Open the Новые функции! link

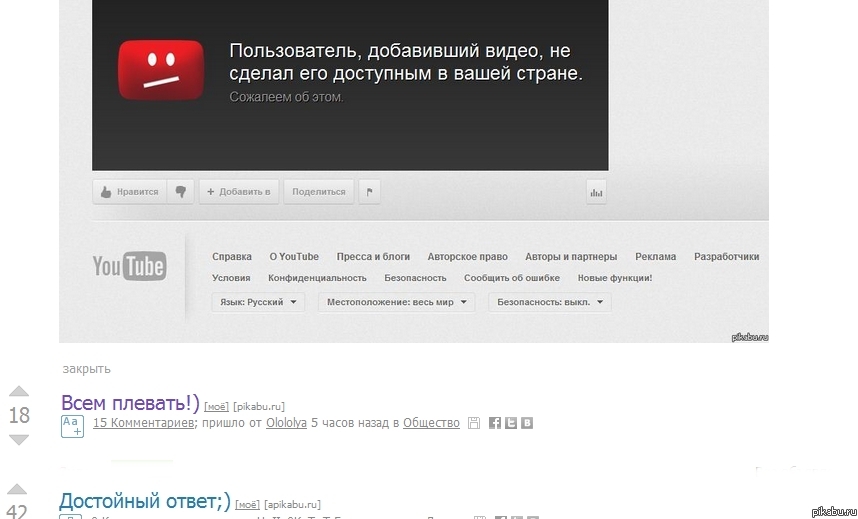coord(615,278)
